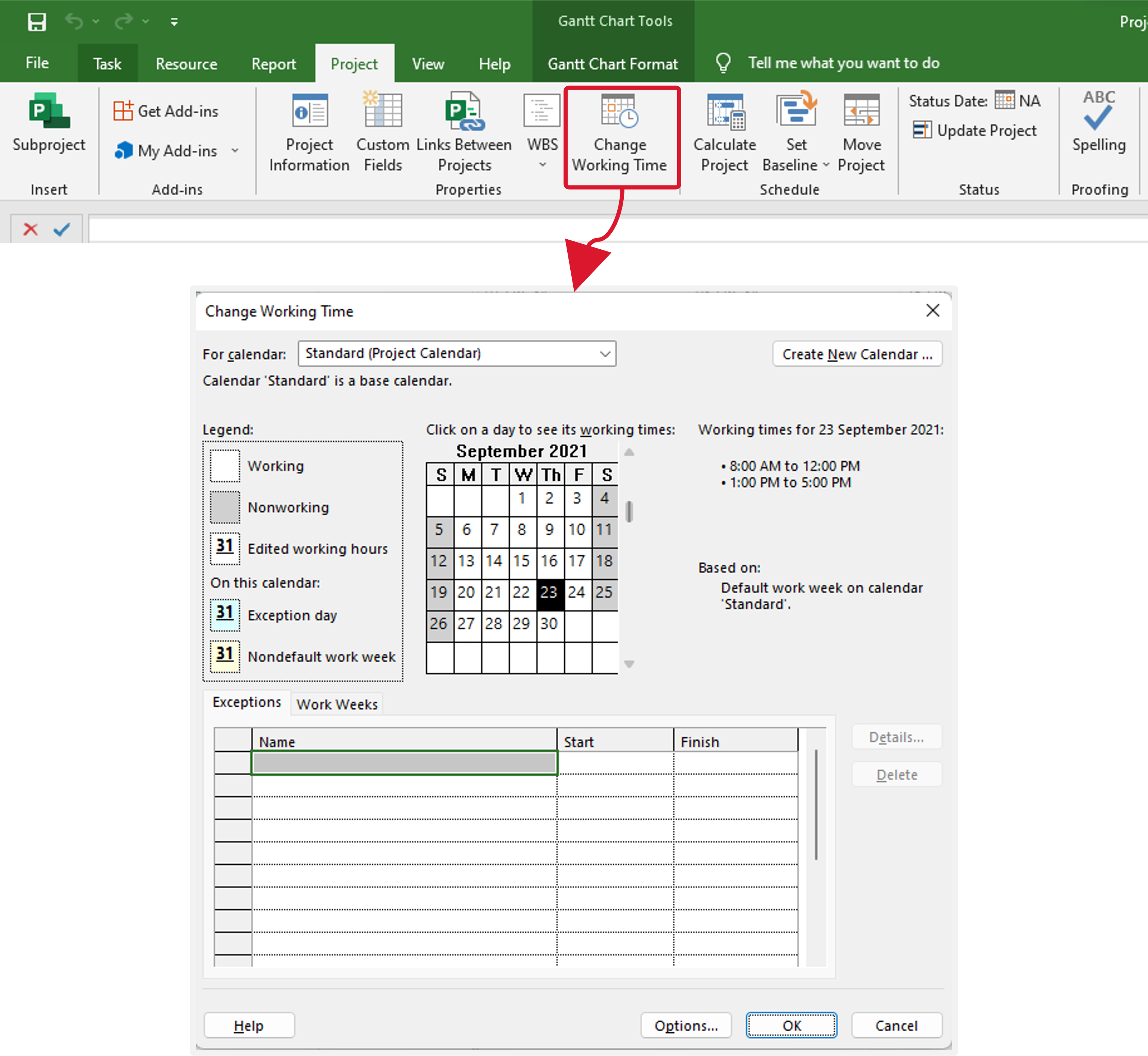1148x1056 pixels.
Task: Run the Spelling check
Action: (x=1098, y=123)
